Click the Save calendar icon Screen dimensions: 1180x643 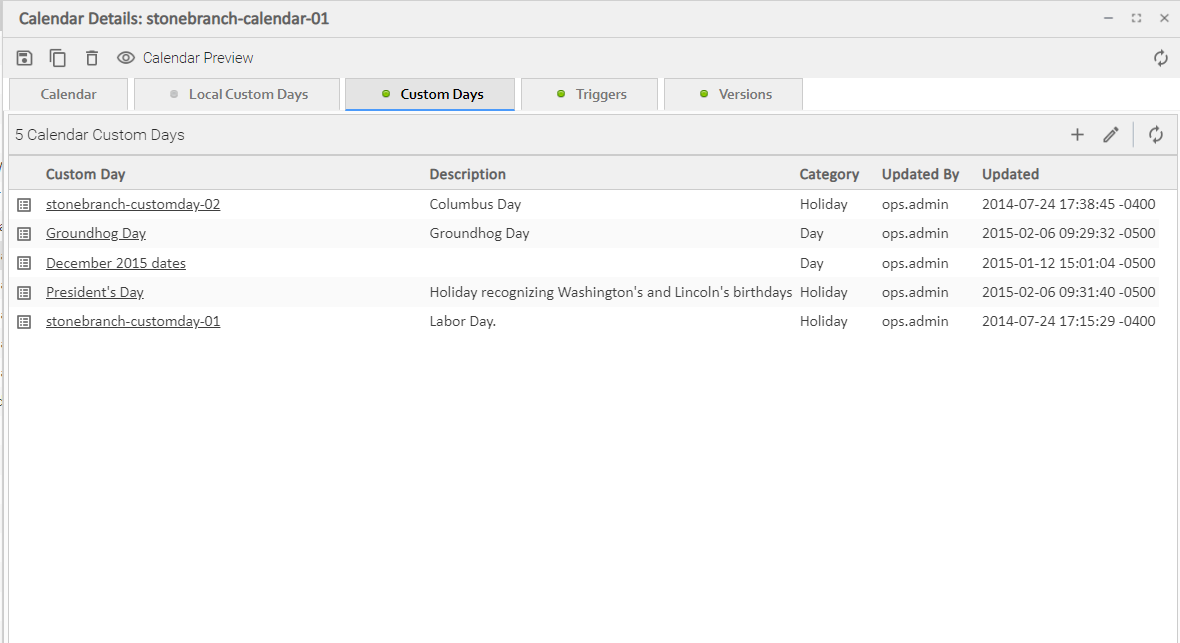point(25,58)
